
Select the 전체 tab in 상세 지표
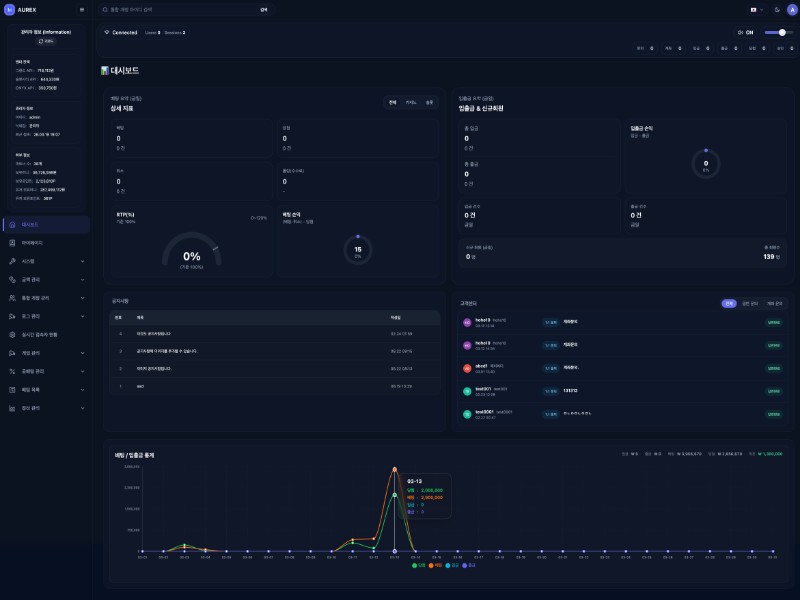393,102
